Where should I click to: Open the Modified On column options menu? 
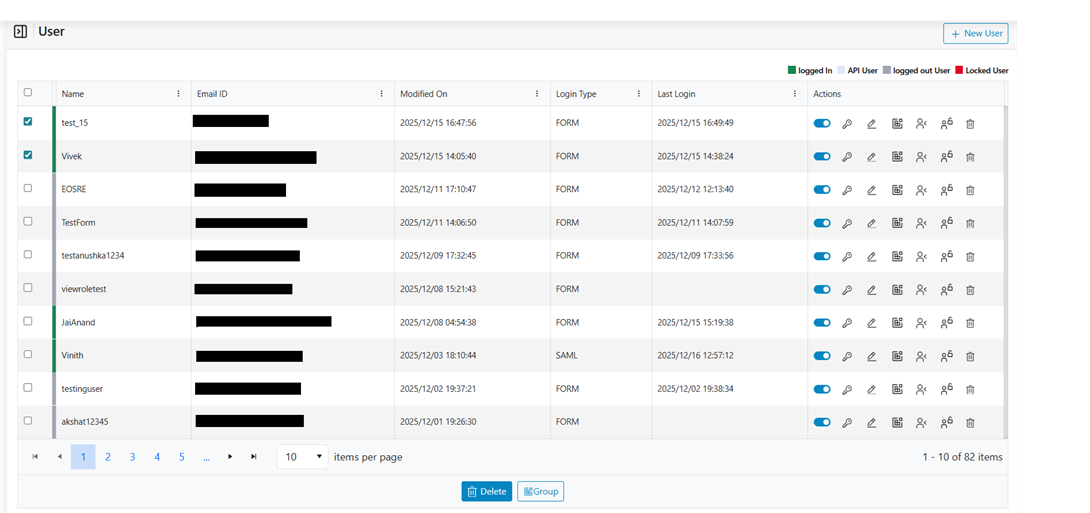pos(537,94)
